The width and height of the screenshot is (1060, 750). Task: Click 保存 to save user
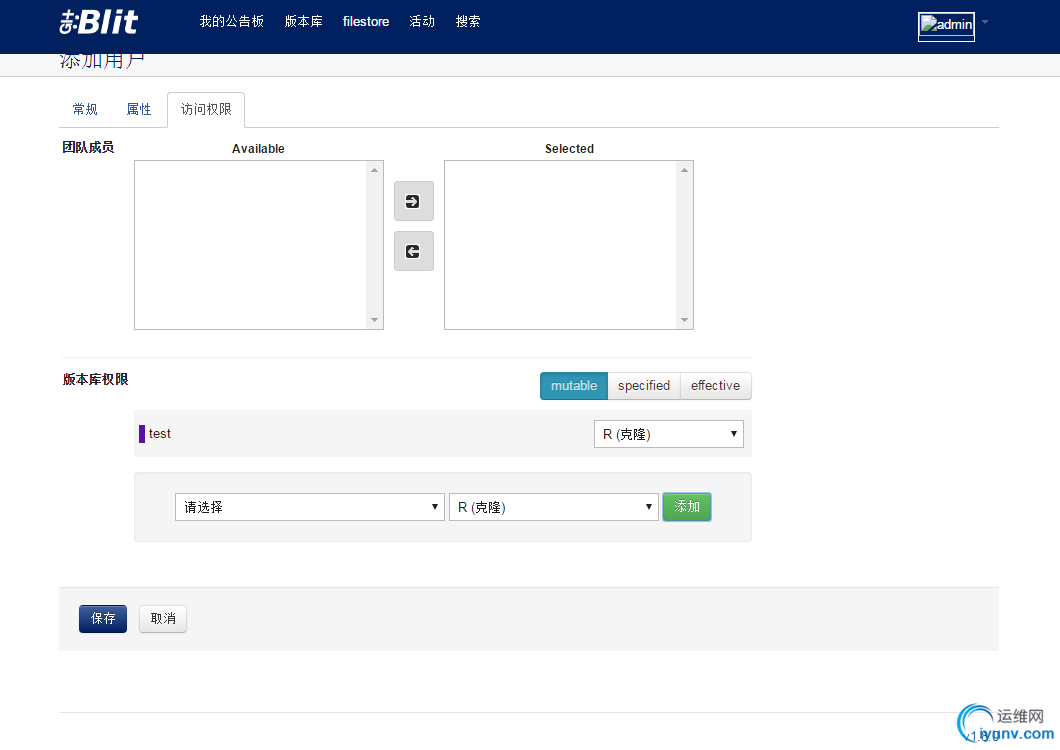[103, 619]
